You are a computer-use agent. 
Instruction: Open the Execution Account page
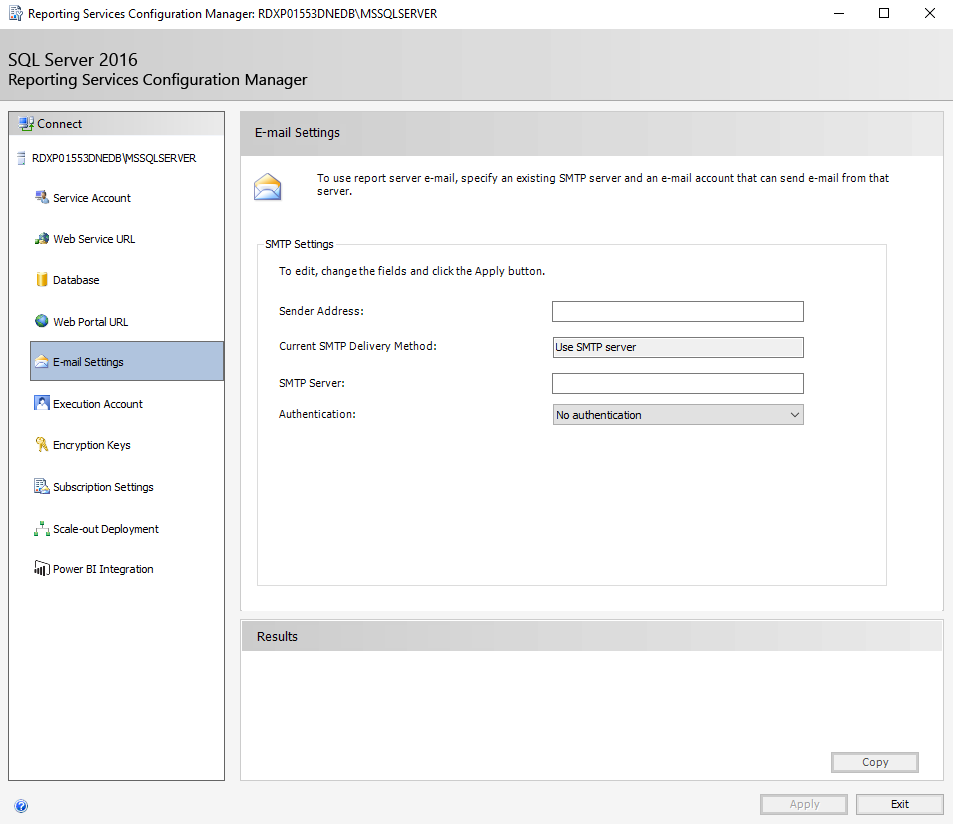point(98,404)
